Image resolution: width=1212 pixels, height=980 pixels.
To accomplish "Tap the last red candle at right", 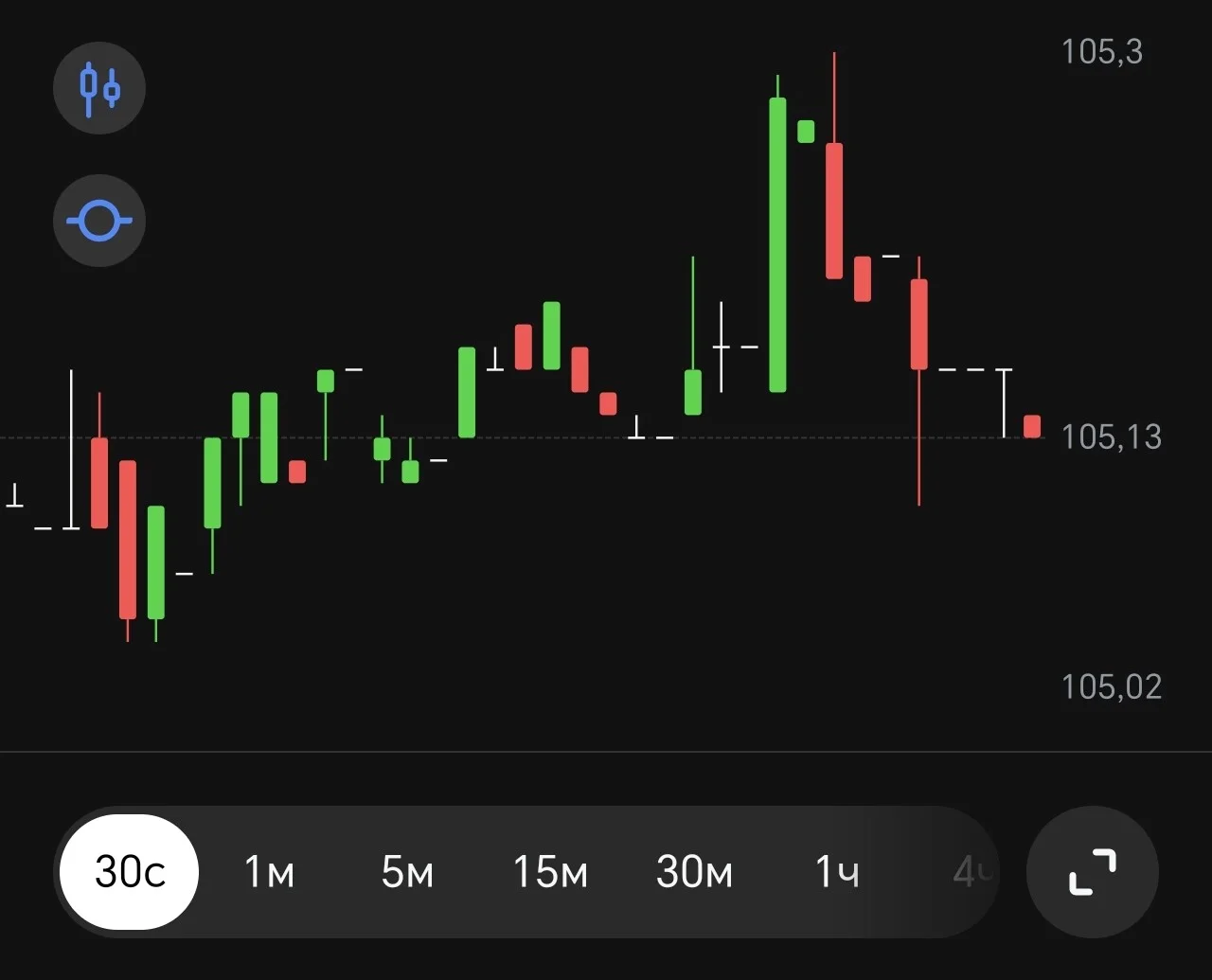I will coord(1032,426).
